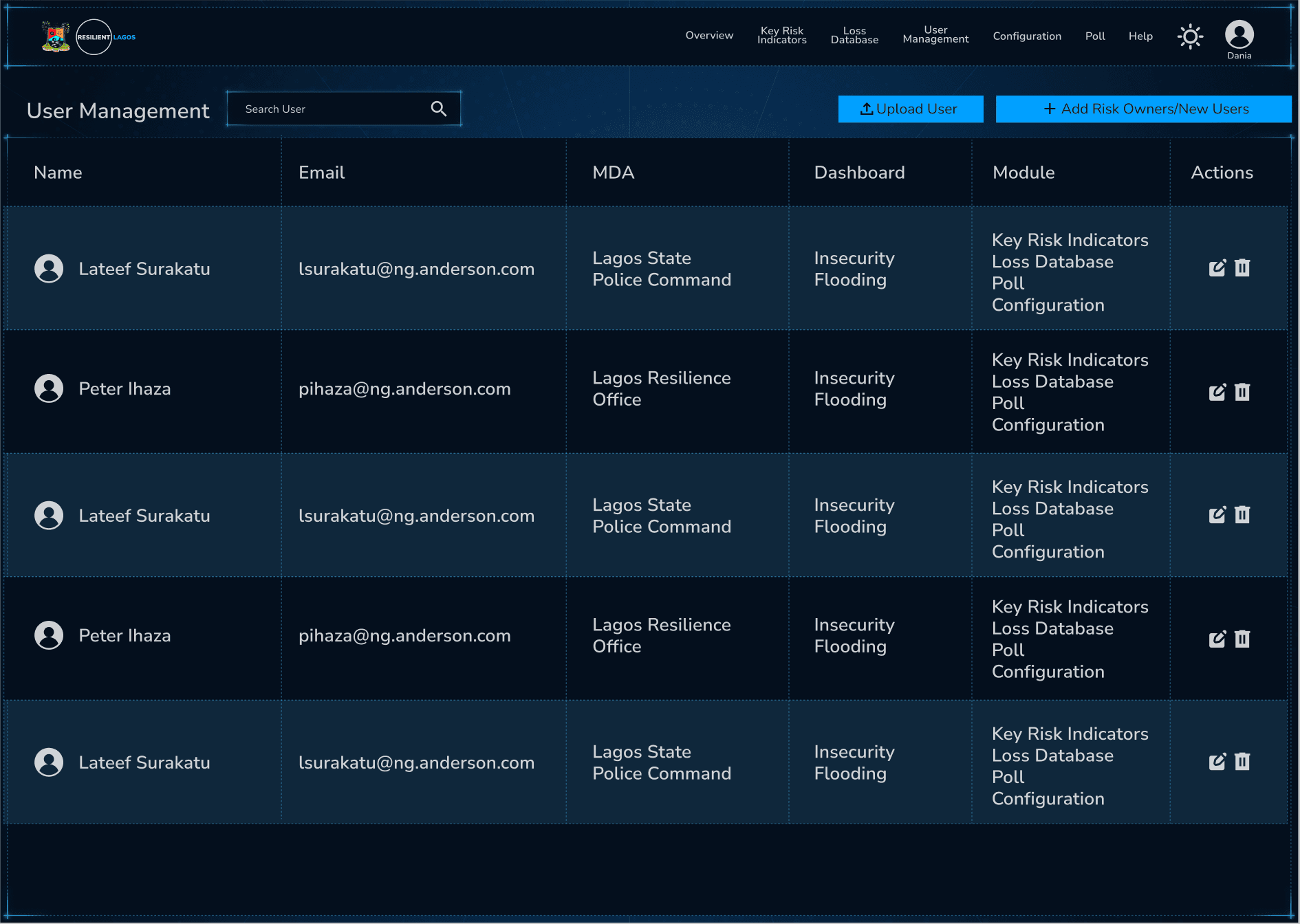Click the Actions column header
Screen dimensions: 1300x924
tap(1222, 173)
